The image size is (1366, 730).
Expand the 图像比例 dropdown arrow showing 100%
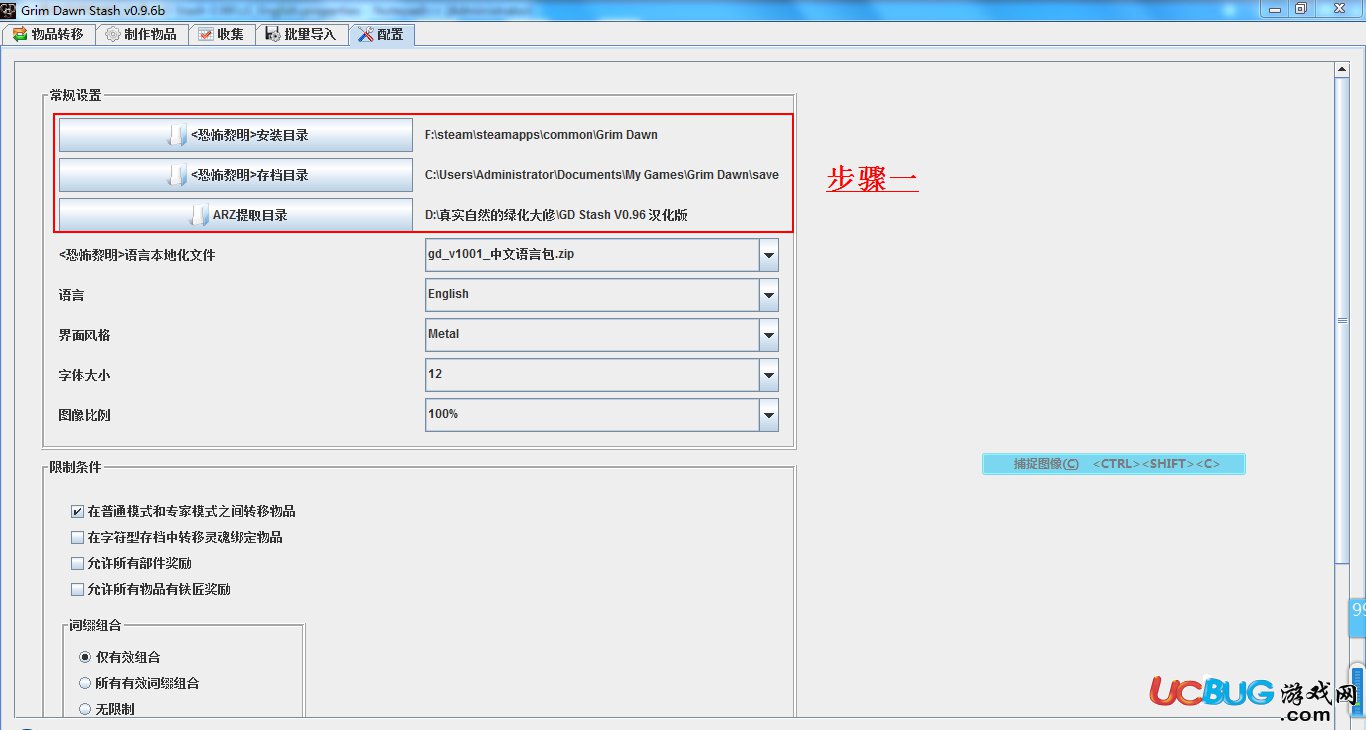pyautogui.click(x=768, y=415)
